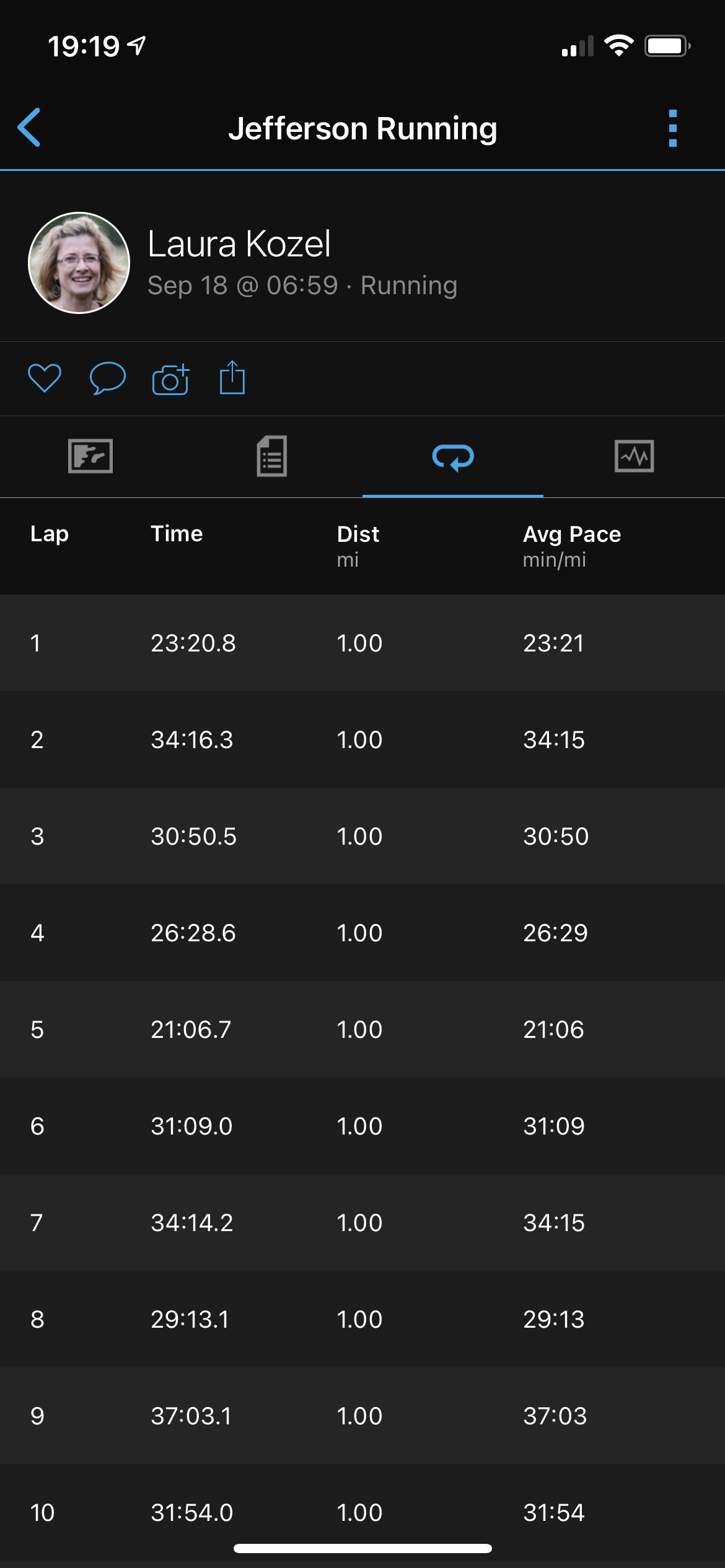
Task: Select the laps tab icon
Action: [x=453, y=458]
